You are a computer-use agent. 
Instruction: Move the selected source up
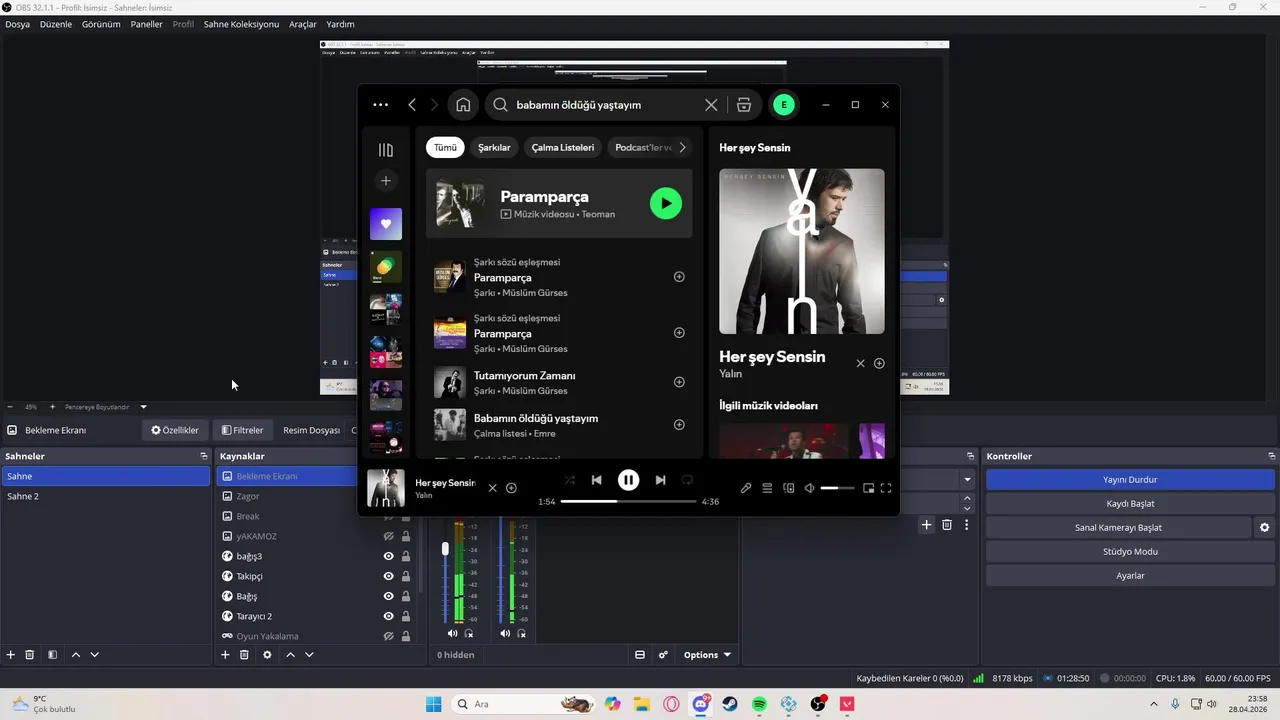click(x=290, y=655)
